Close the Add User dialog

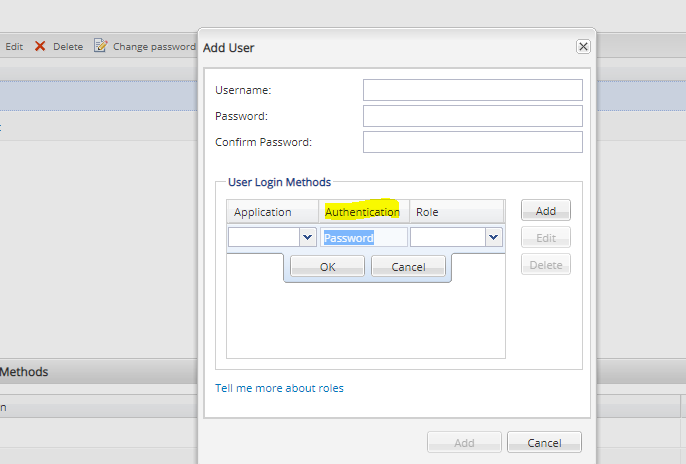[x=583, y=47]
